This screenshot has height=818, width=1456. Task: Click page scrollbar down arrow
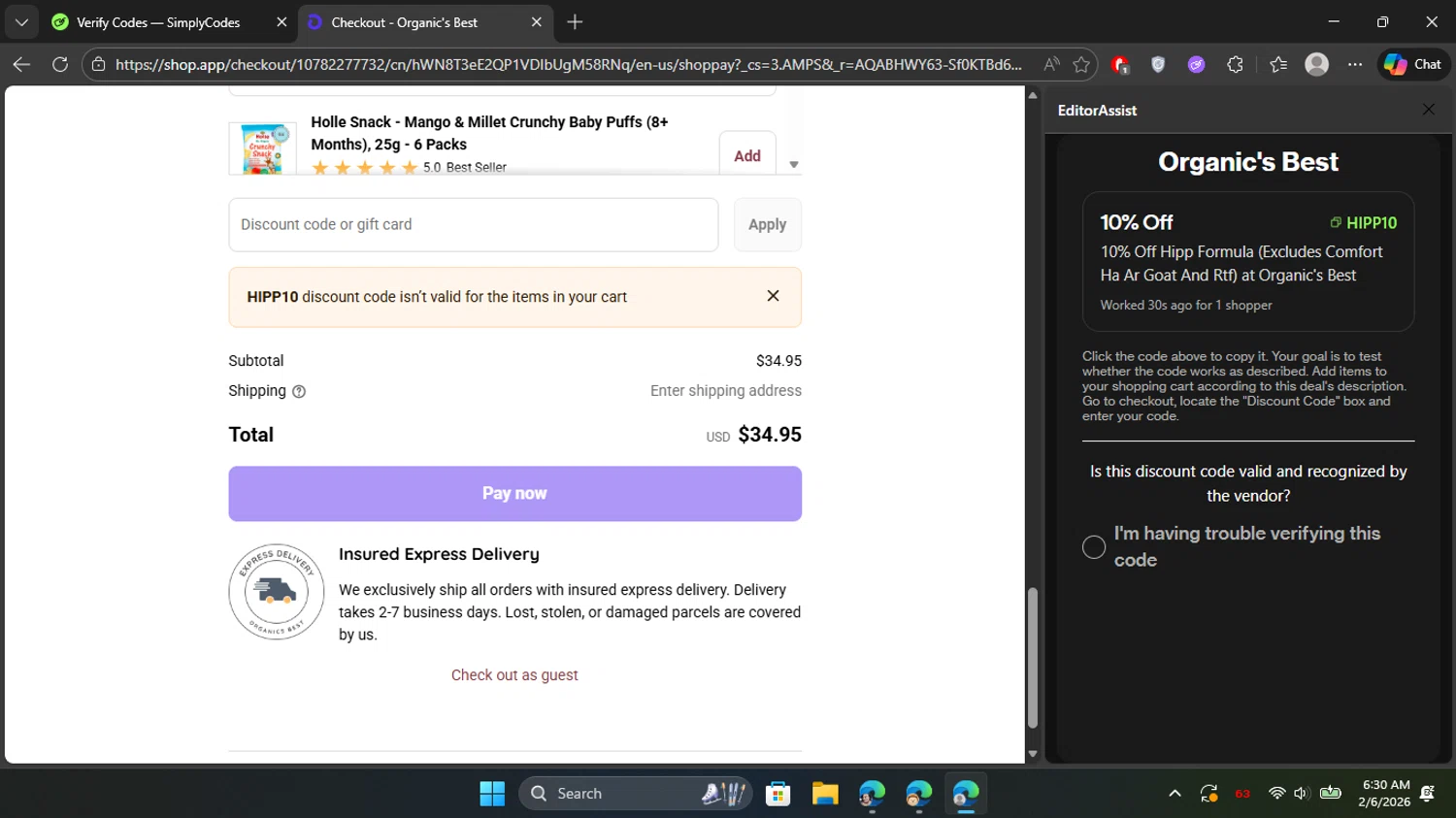pos(1033,754)
